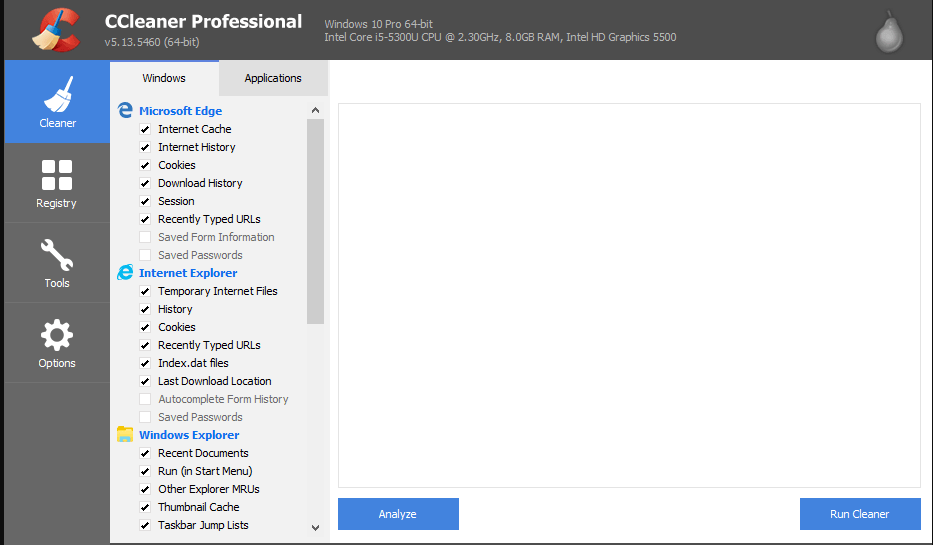This screenshot has width=933, height=545.
Task: Toggle Taskbar Jump Lists checkbox
Action: click(x=145, y=525)
